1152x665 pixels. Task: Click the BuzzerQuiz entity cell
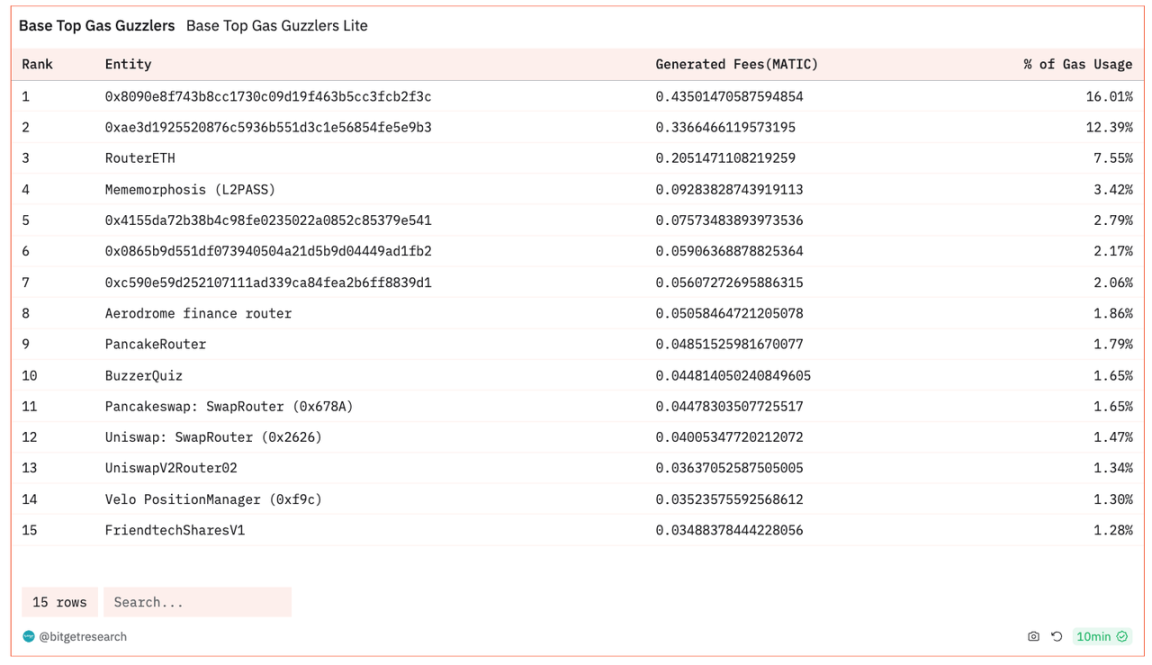[x=144, y=376]
